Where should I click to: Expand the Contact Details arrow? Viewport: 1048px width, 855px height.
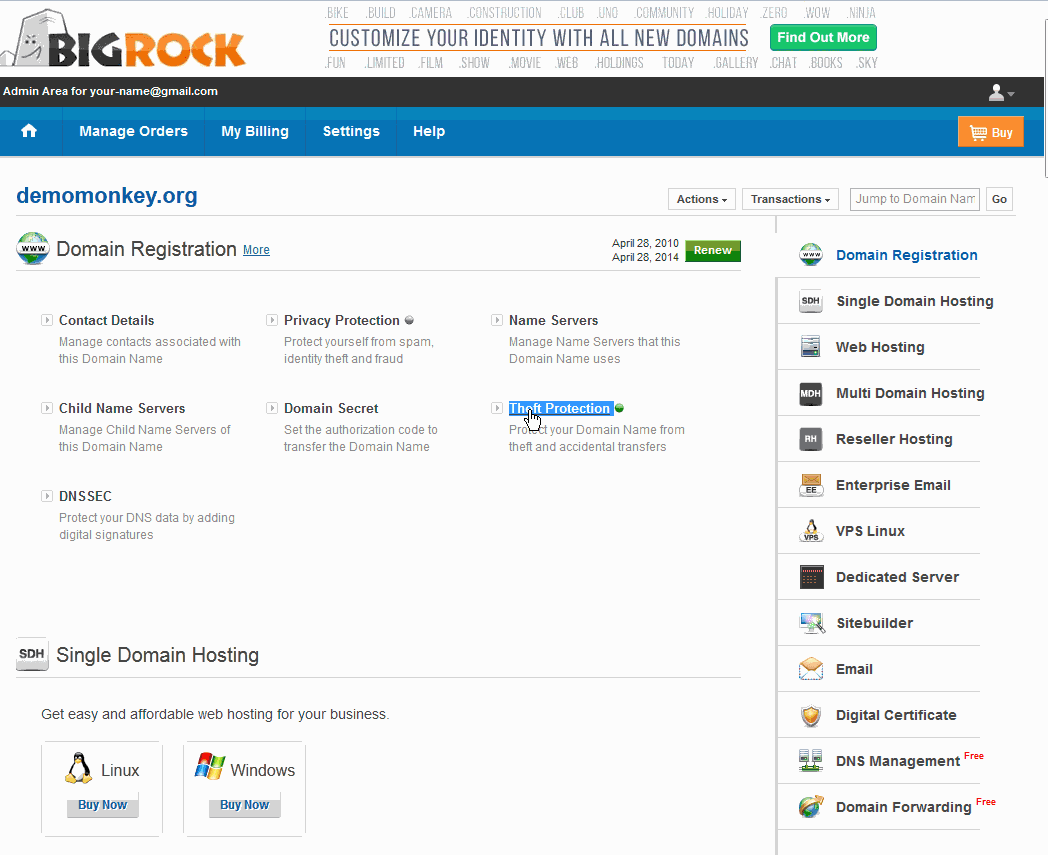(47, 320)
